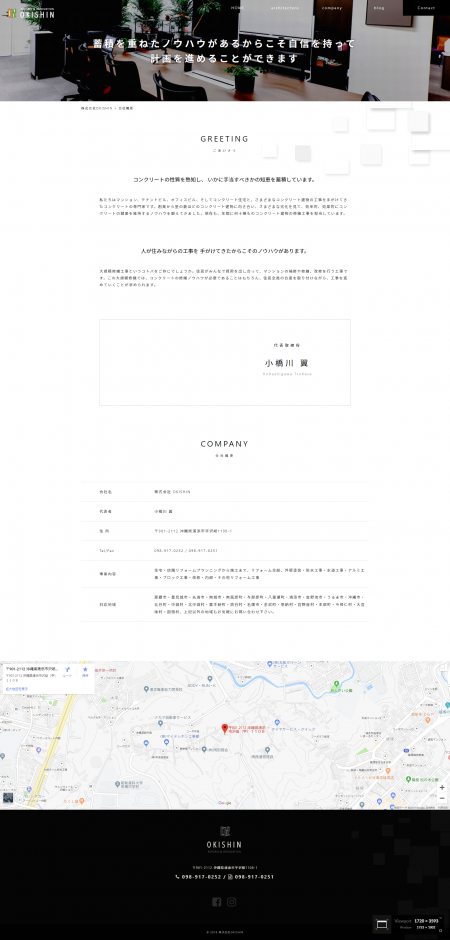Click the OKISHIN logo in the header
This screenshot has height=940, width=450.
pyautogui.click(x=31, y=13)
